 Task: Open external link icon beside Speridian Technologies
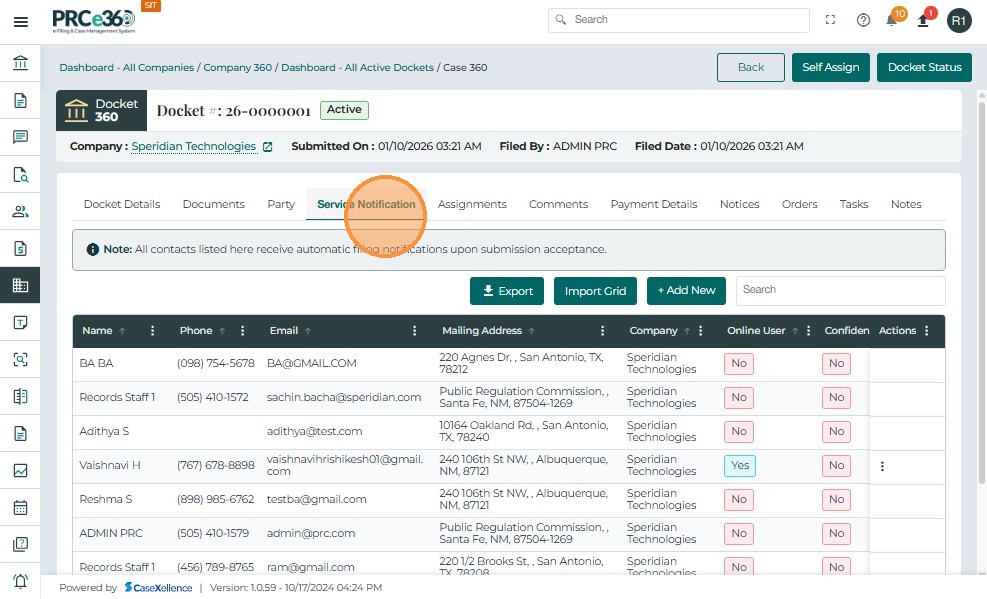tap(267, 147)
